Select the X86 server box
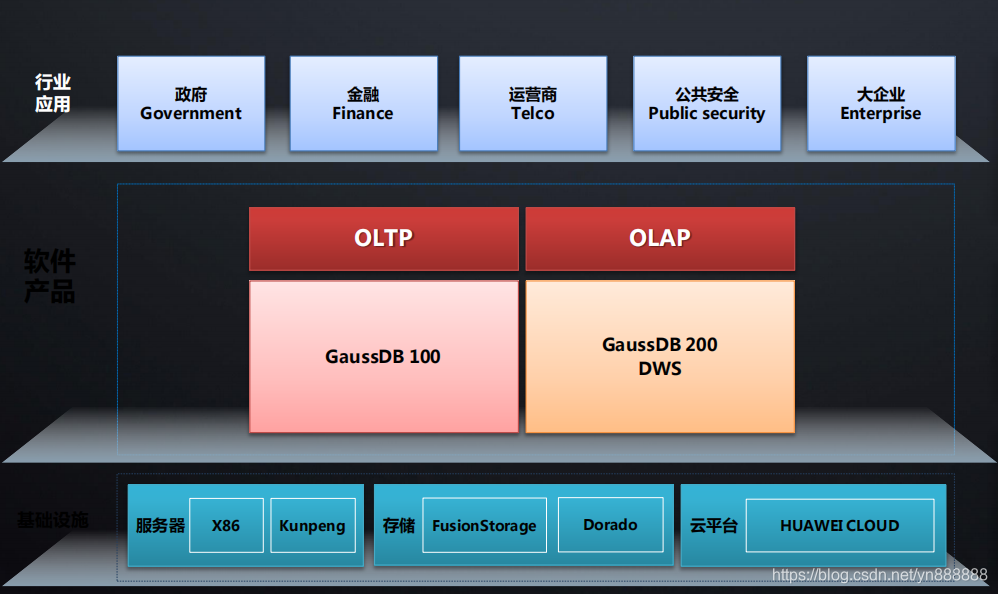998x594 pixels. tap(227, 525)
